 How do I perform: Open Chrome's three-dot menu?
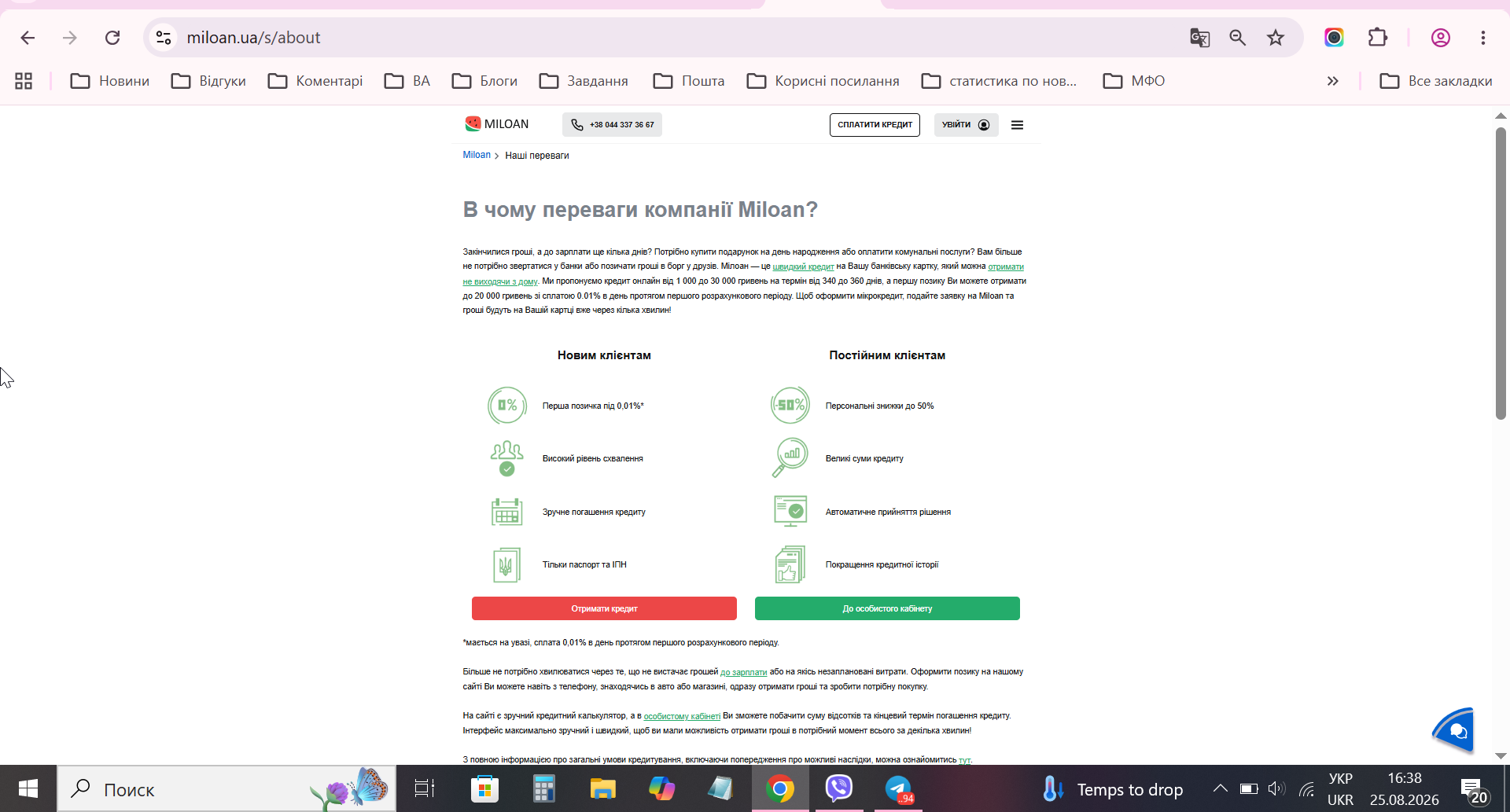pos(1483,38)
